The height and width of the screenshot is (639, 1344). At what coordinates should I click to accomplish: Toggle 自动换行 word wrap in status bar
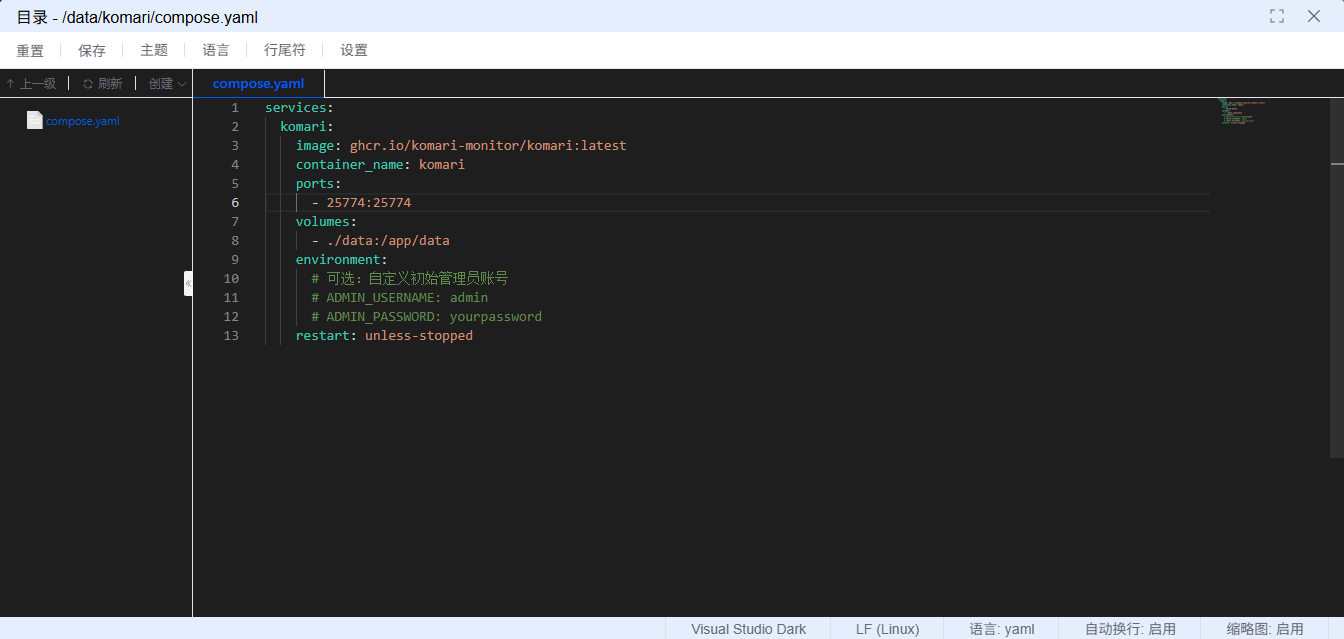(1130, 629)
